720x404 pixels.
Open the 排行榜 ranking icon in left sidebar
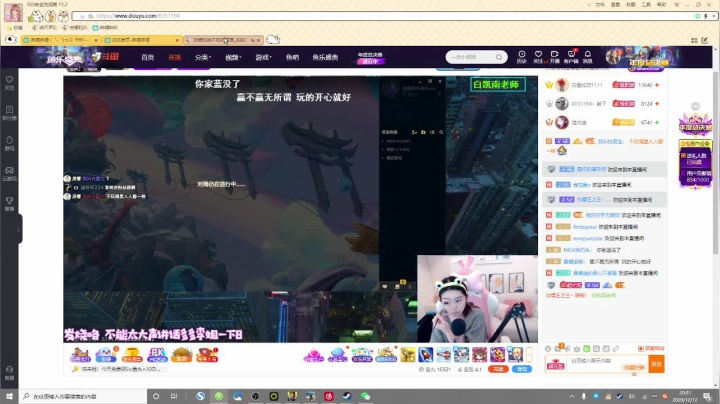pyautogui.click(x=9, y=112)
